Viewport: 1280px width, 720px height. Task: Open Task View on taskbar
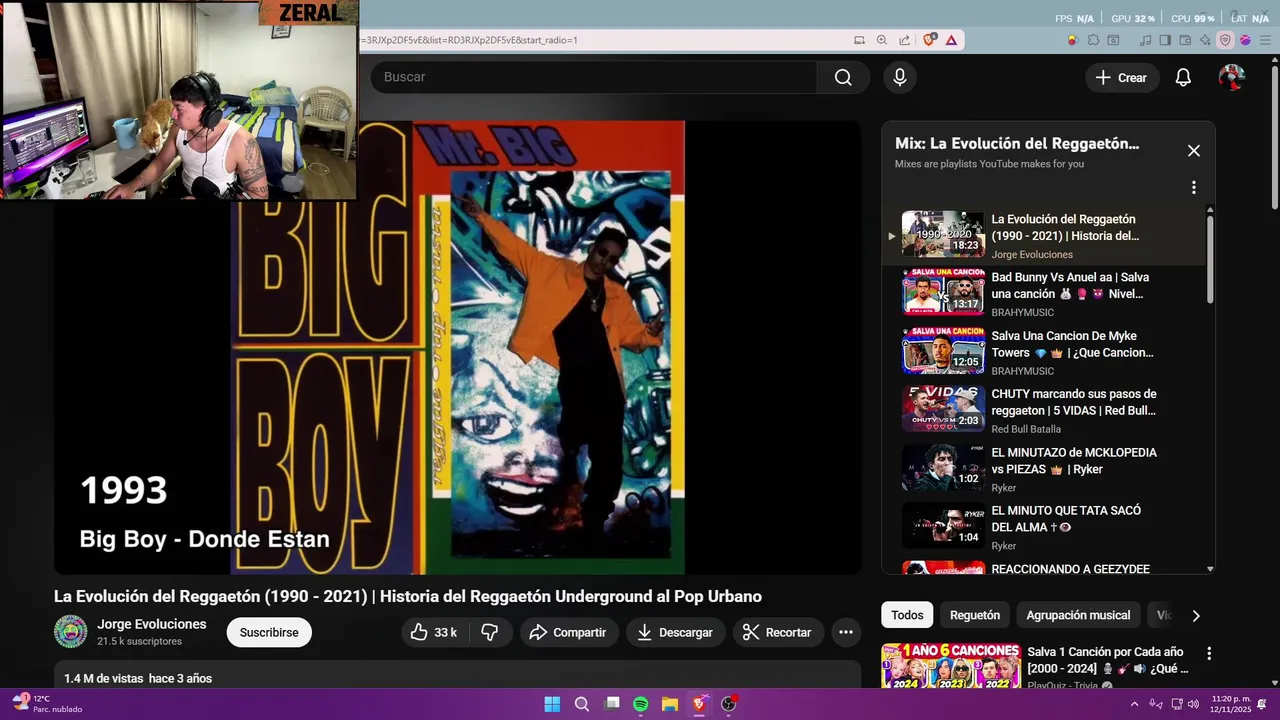612,704
